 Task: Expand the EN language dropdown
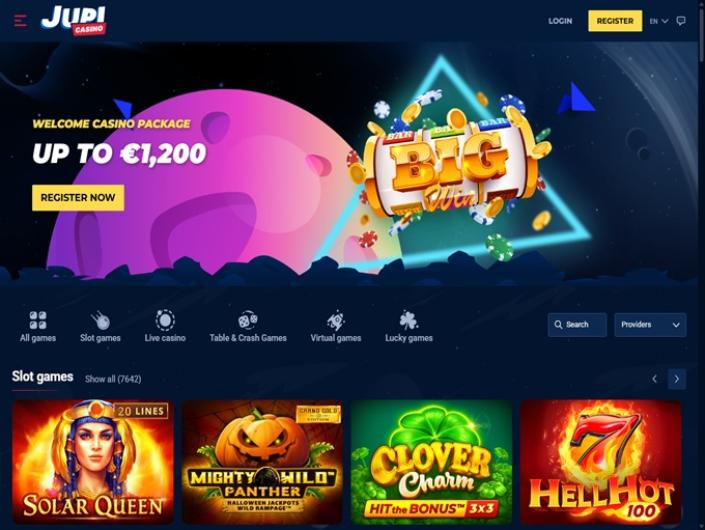[x=659, y=21]
